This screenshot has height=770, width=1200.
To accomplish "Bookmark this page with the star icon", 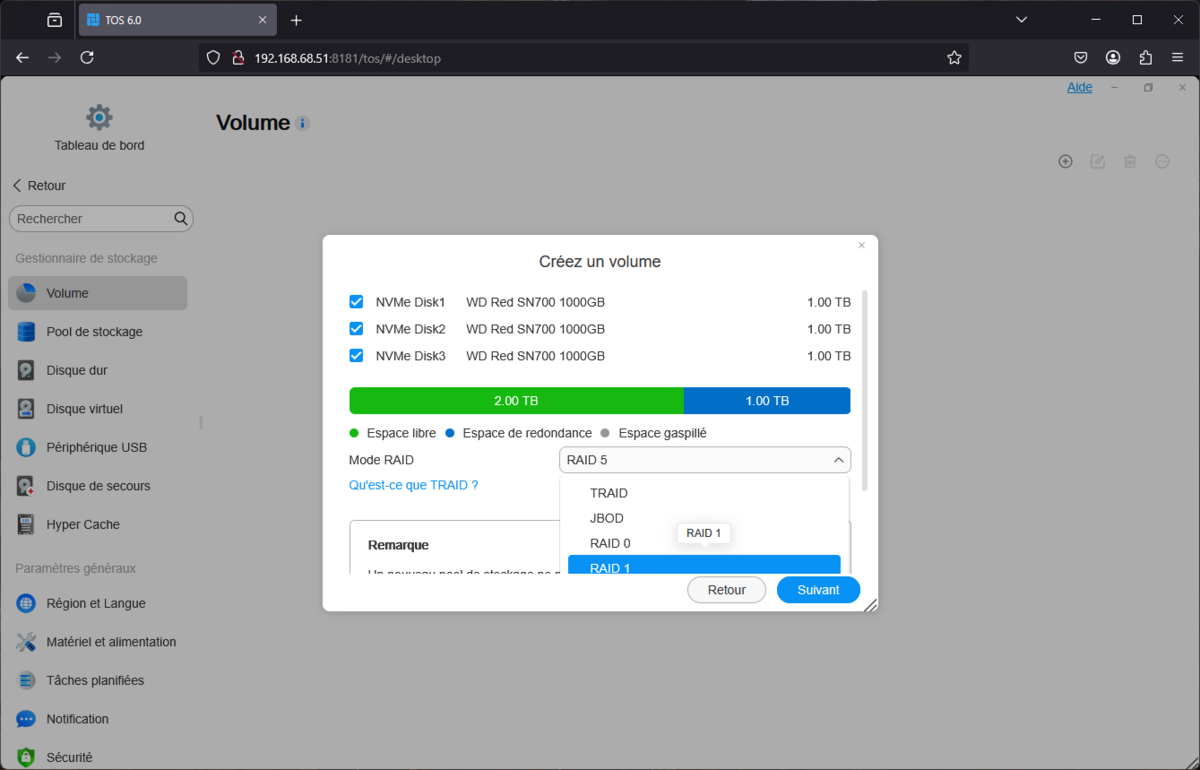I will click(954, 58).
